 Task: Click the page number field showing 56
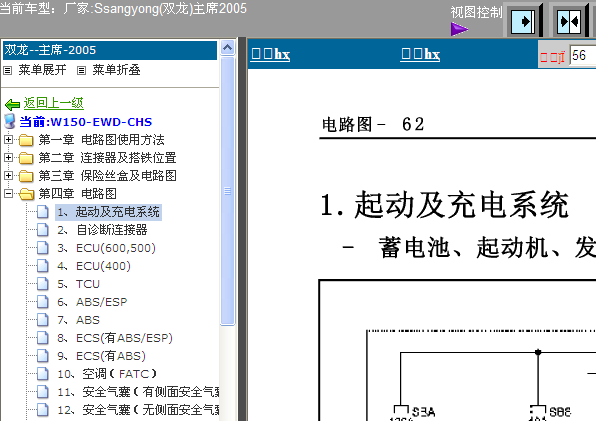(x=583, y=55)
